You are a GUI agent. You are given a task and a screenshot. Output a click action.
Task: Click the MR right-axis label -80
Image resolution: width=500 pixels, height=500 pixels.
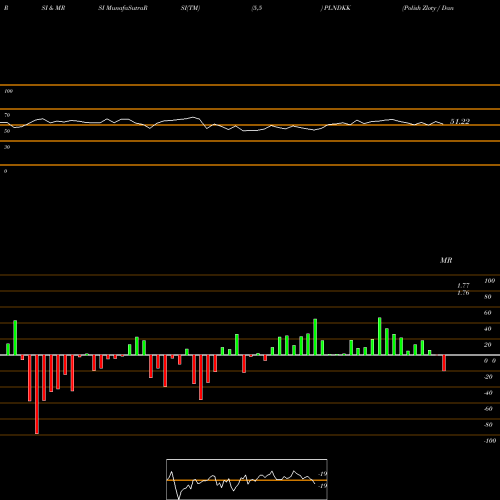[488, 425]
